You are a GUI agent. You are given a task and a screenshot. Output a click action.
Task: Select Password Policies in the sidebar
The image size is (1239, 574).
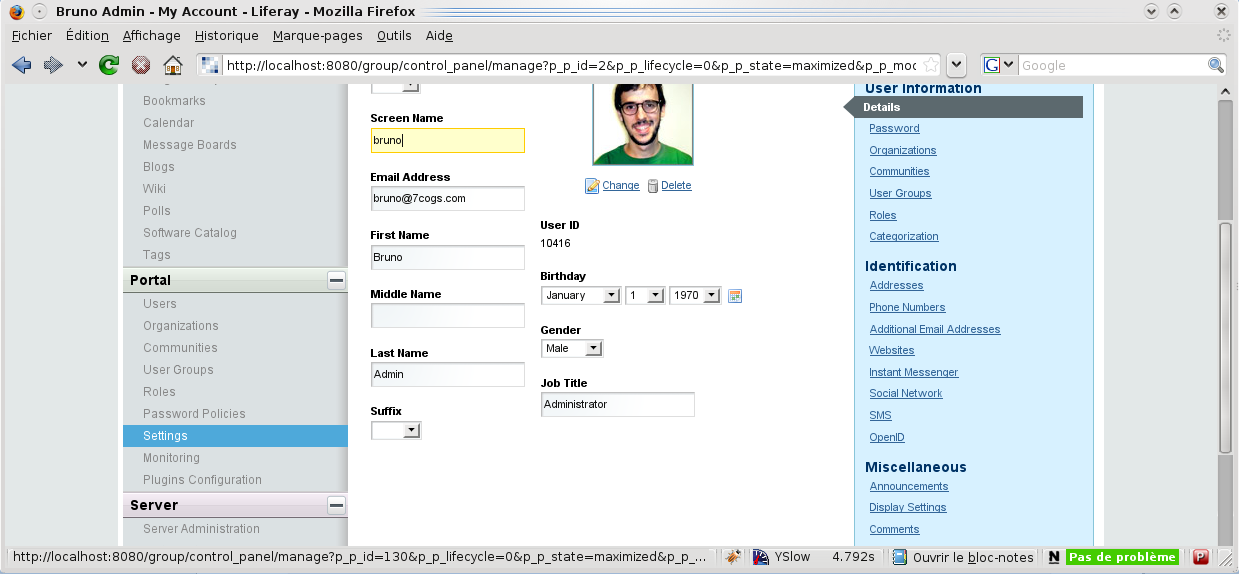click(x=194, y=414)
